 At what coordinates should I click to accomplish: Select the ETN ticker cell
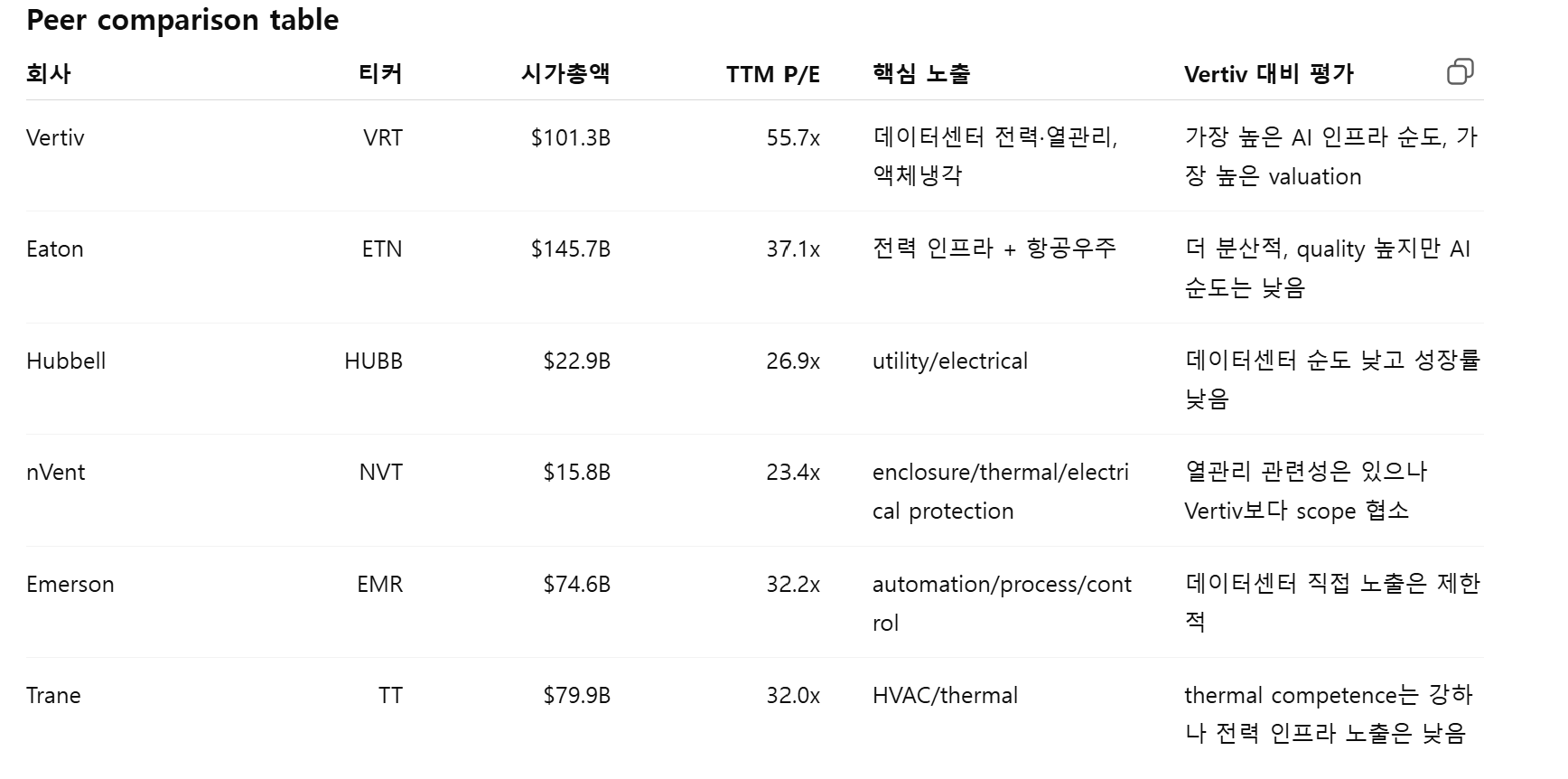point(382,249)
